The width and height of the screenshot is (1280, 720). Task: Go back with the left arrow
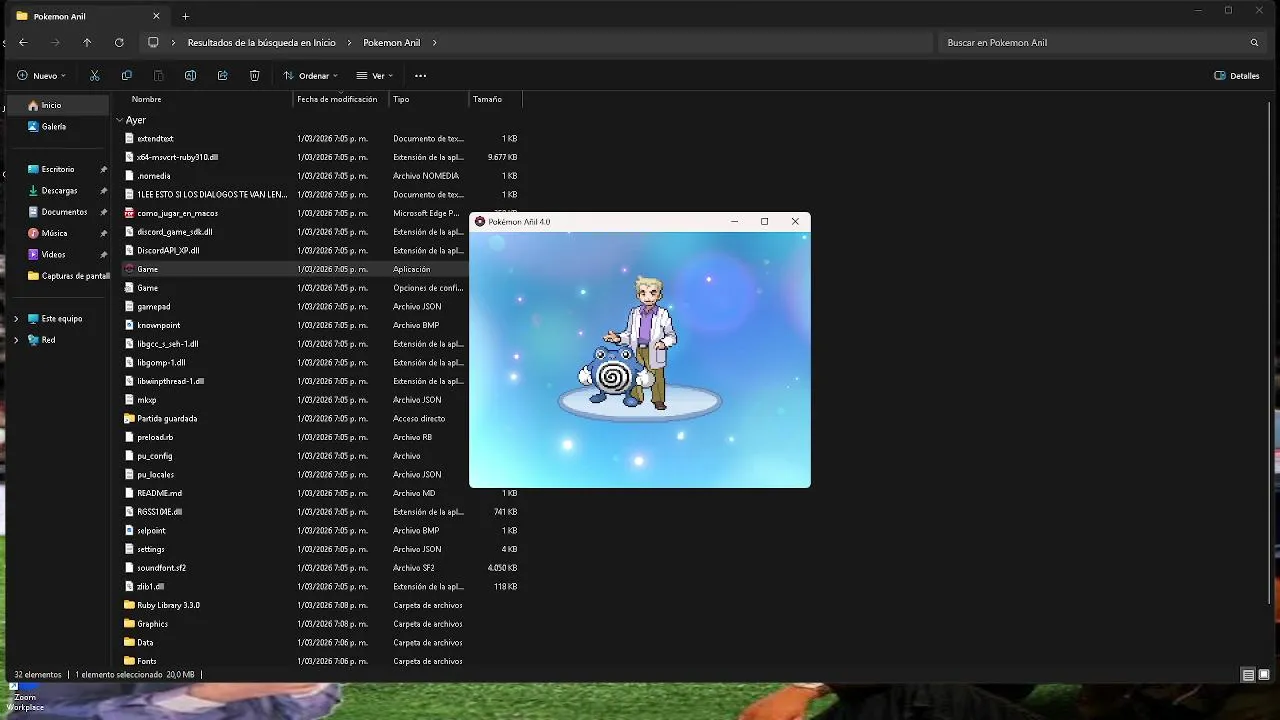click(x=23, y=43)
